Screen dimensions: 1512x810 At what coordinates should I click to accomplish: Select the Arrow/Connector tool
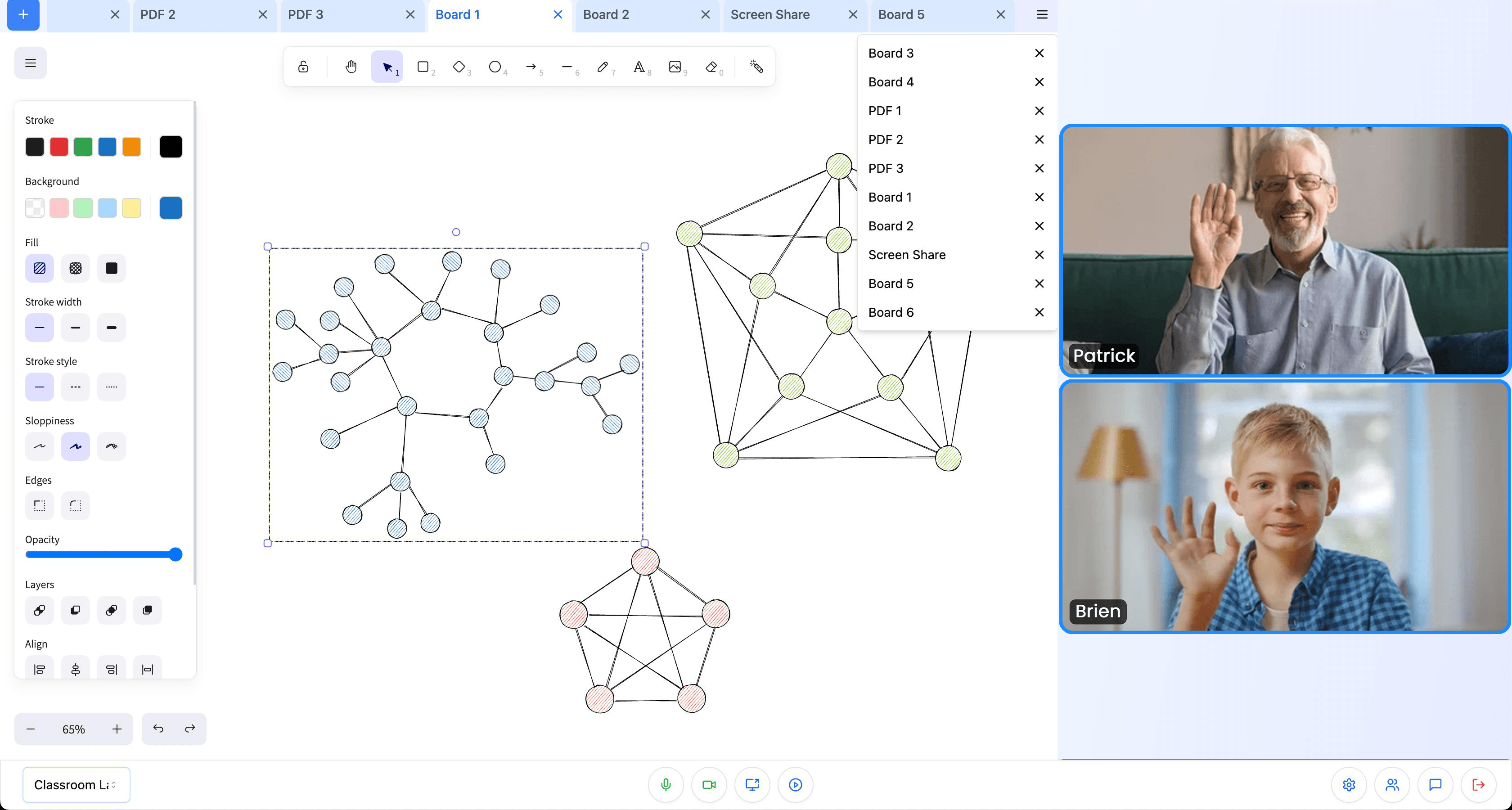[531, 67]
